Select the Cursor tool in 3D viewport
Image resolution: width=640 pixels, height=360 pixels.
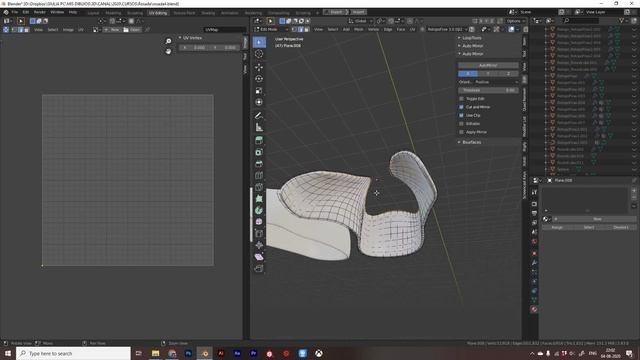(259, 54)
